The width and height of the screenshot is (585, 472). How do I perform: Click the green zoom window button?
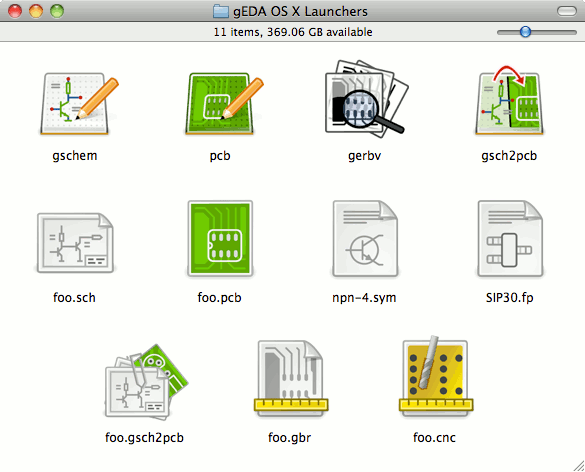[57, 11]
